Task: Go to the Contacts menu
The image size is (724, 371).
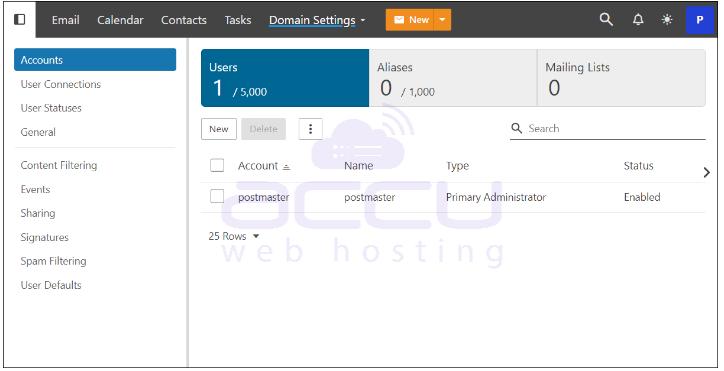Action: pos(183,20)
